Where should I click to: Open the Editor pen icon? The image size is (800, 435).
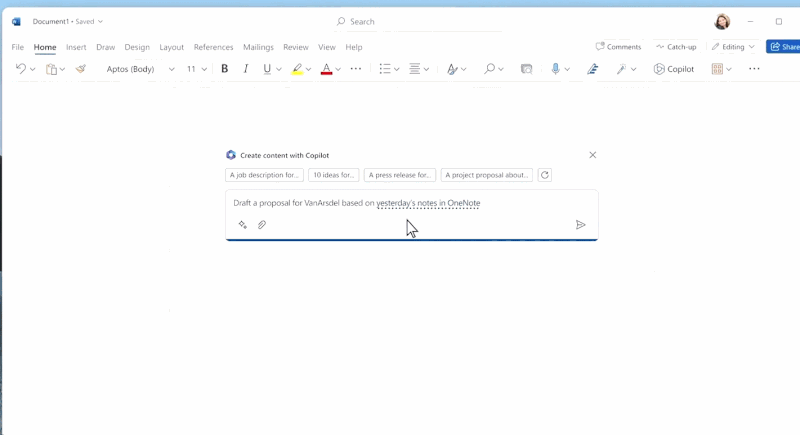[593, 69]
